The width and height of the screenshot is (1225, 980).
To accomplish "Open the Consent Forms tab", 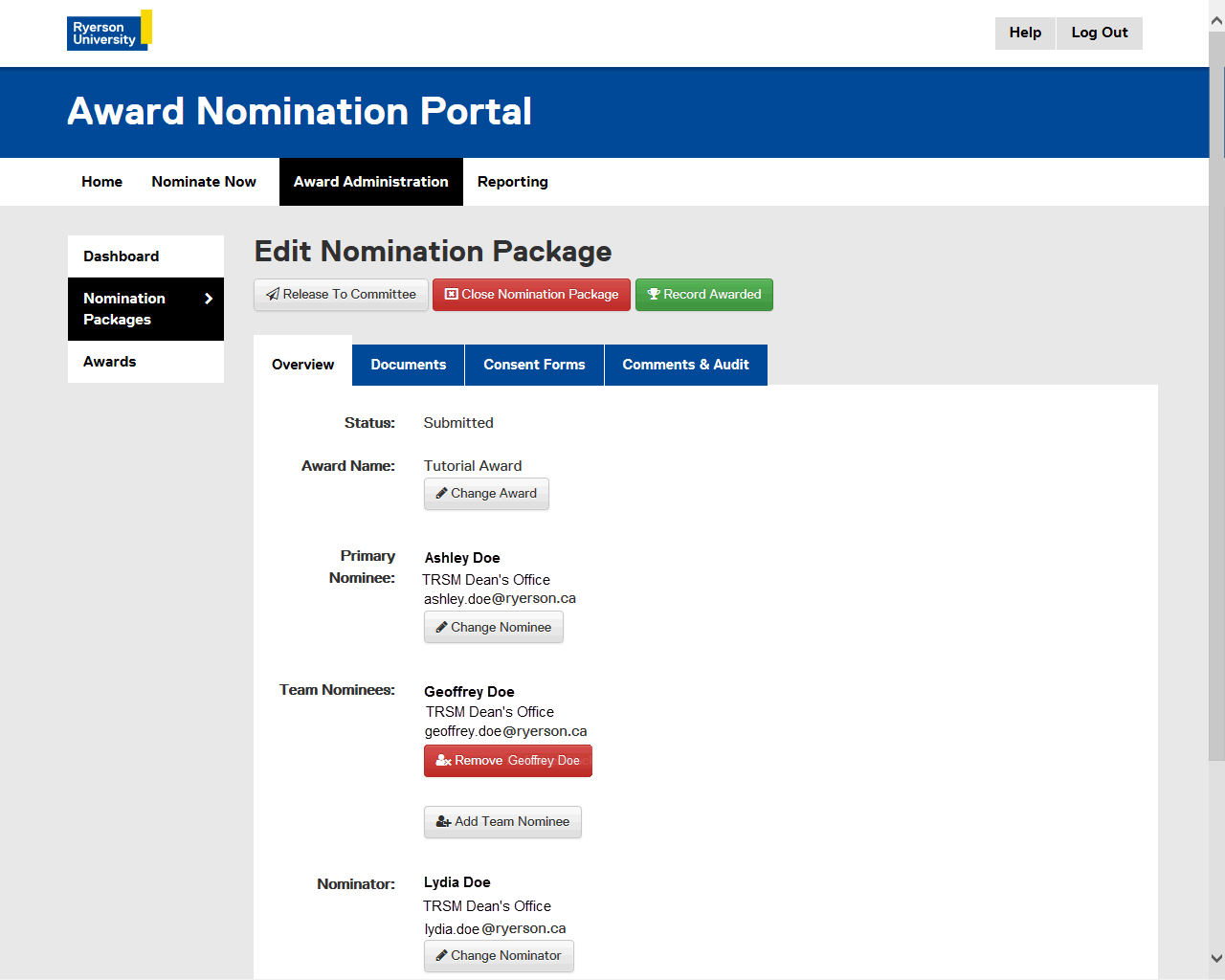I will click(534, 365).
